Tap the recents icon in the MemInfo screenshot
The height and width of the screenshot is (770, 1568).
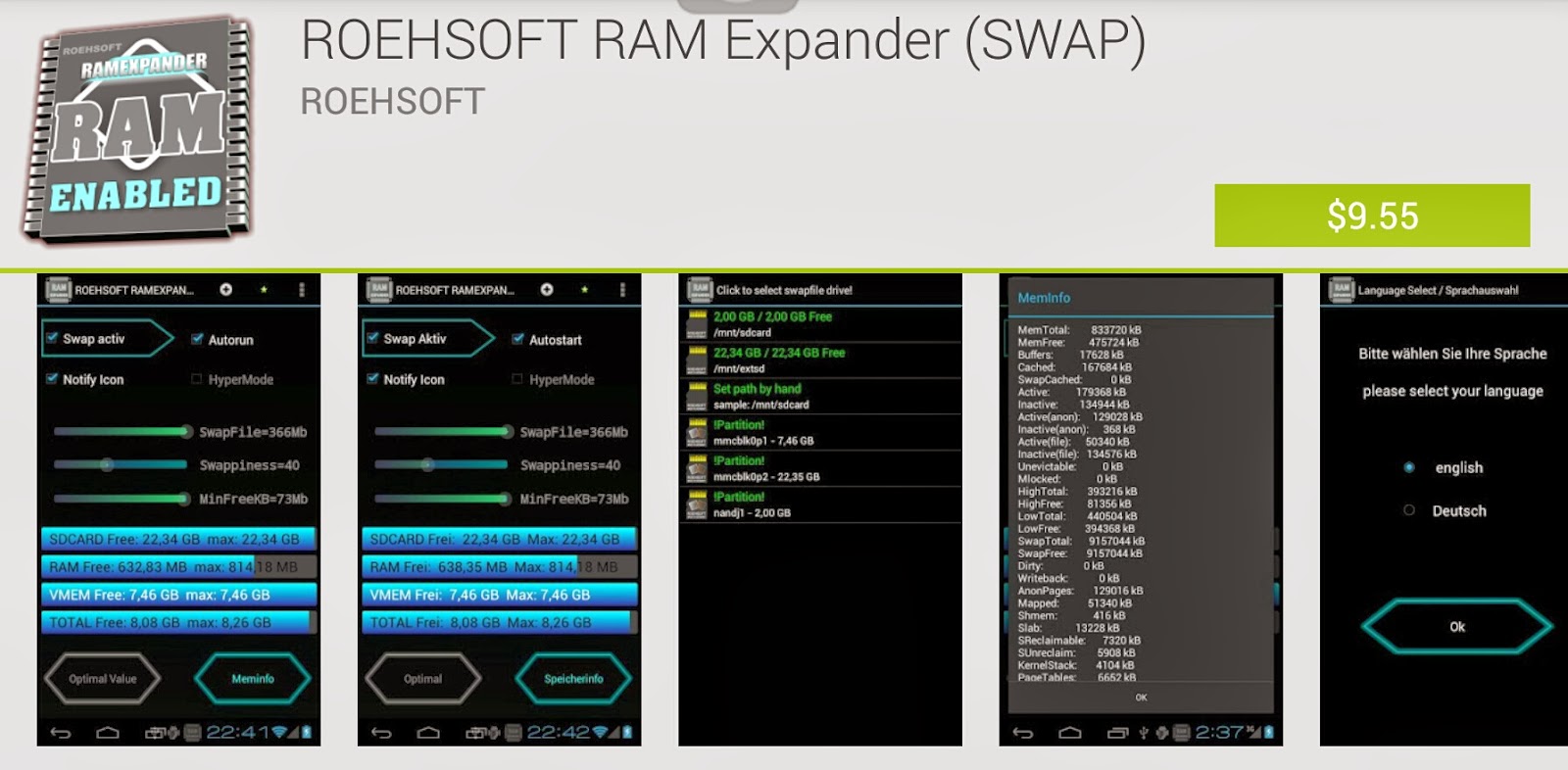(1117, 732)
